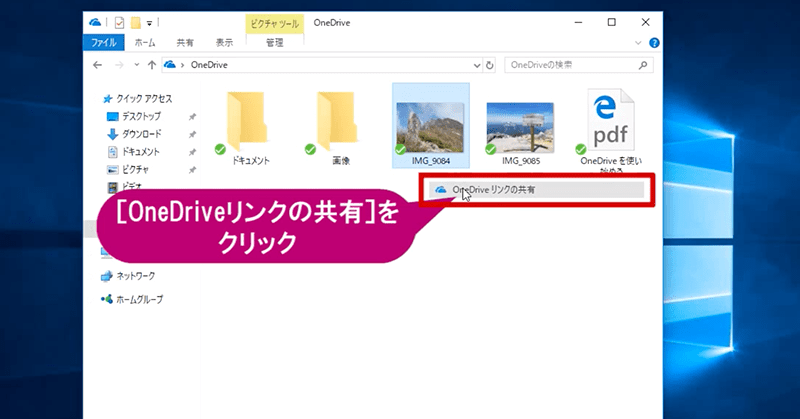Screen dimensions: 800x419
Task: Open デスクトップ in navigation pane
Action: tap(141, 116)
